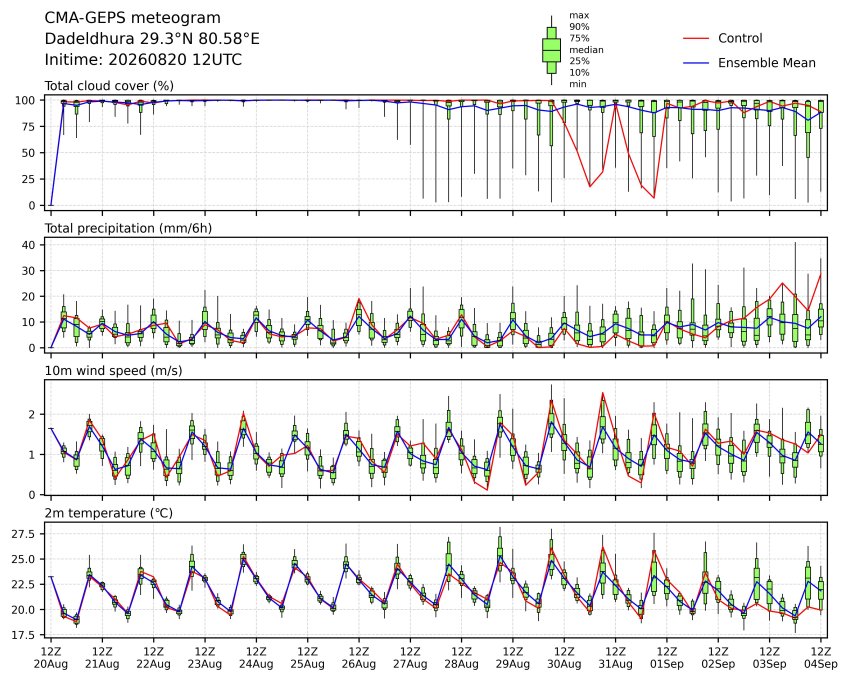
Task: Click the green box-plot legend icon
Action: 551,50
